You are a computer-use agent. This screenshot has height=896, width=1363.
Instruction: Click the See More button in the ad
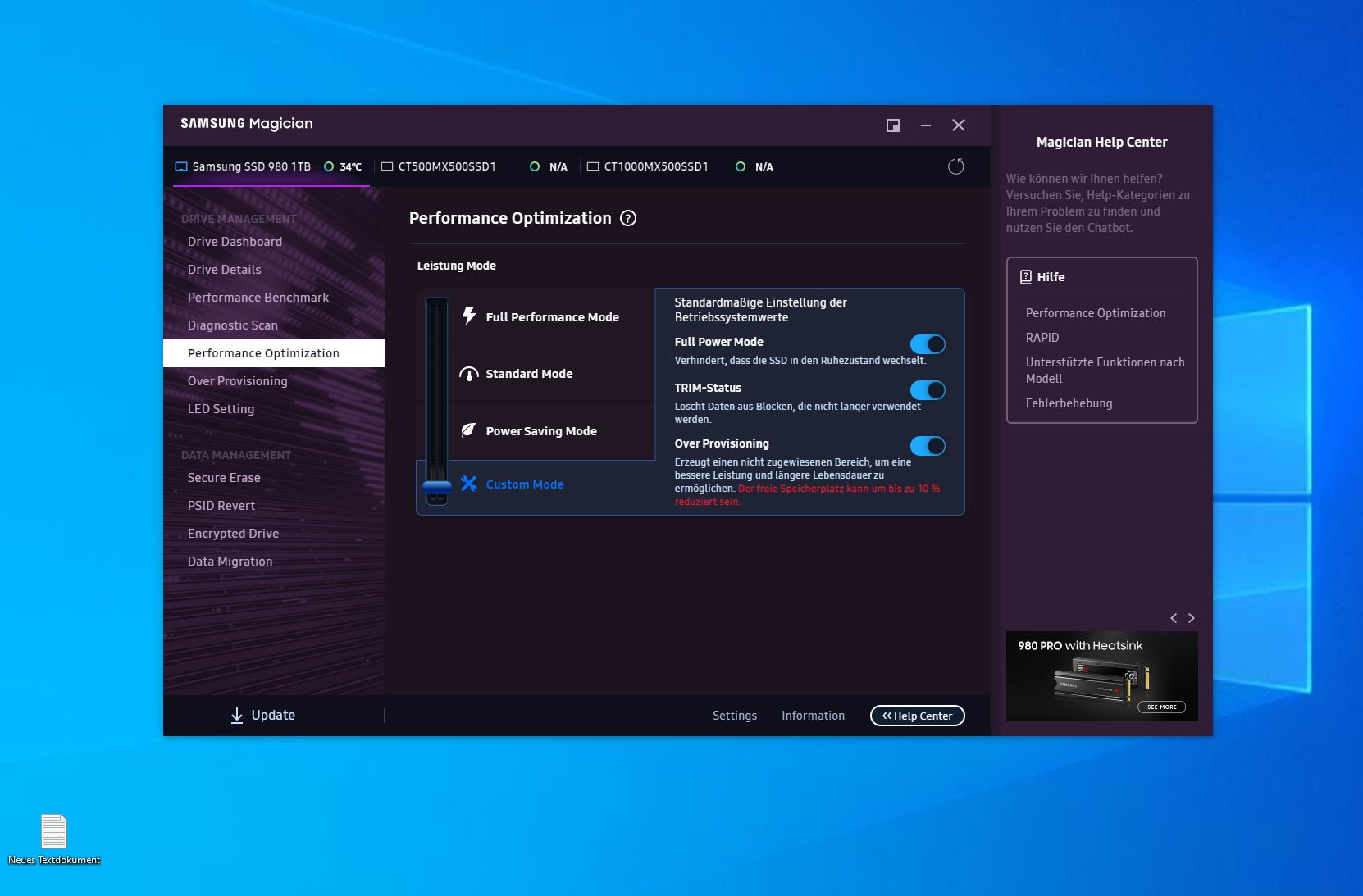(1162, 707)
